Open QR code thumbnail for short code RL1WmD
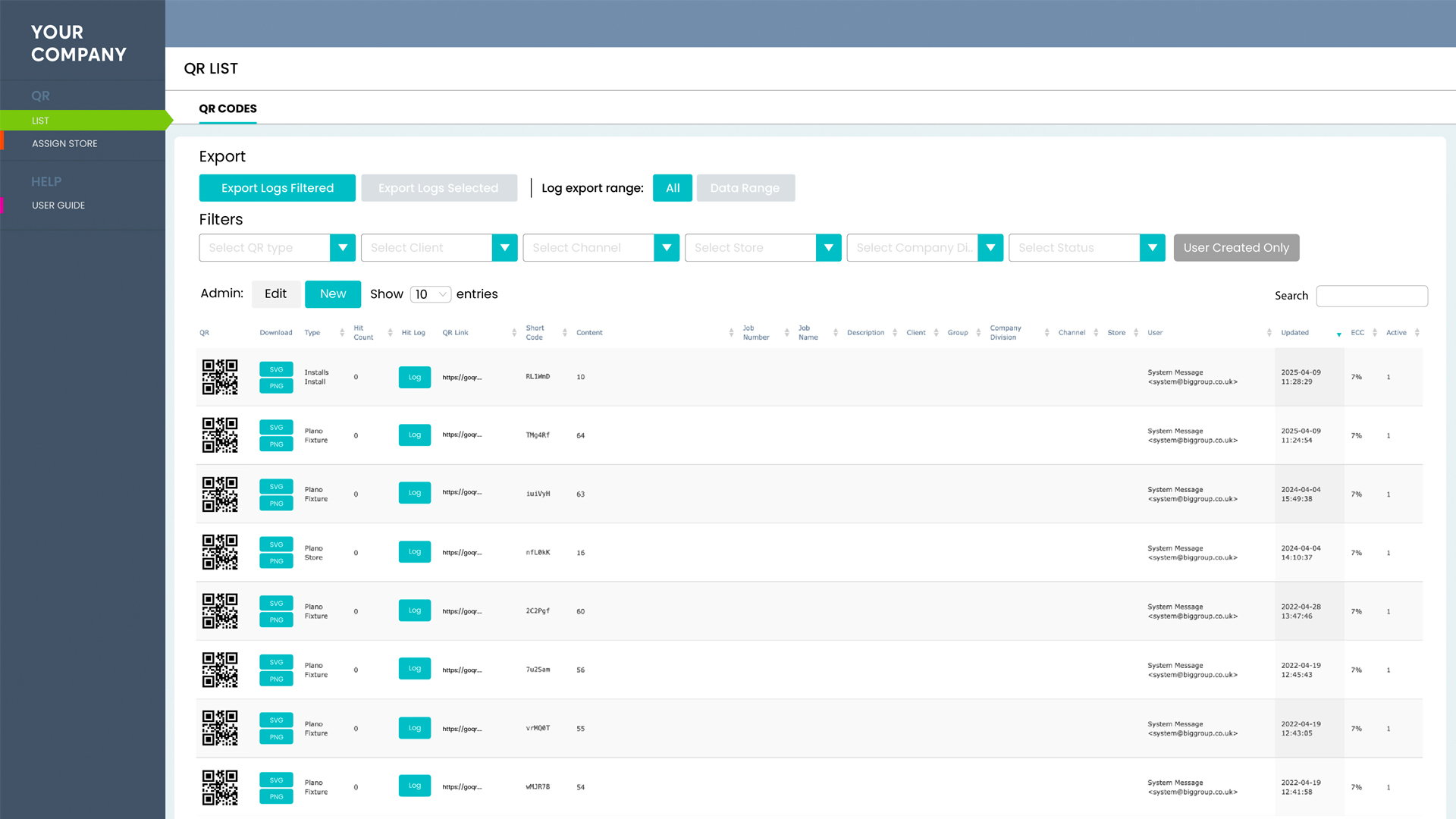This screenshot has width=1456, height=819. 220,377
